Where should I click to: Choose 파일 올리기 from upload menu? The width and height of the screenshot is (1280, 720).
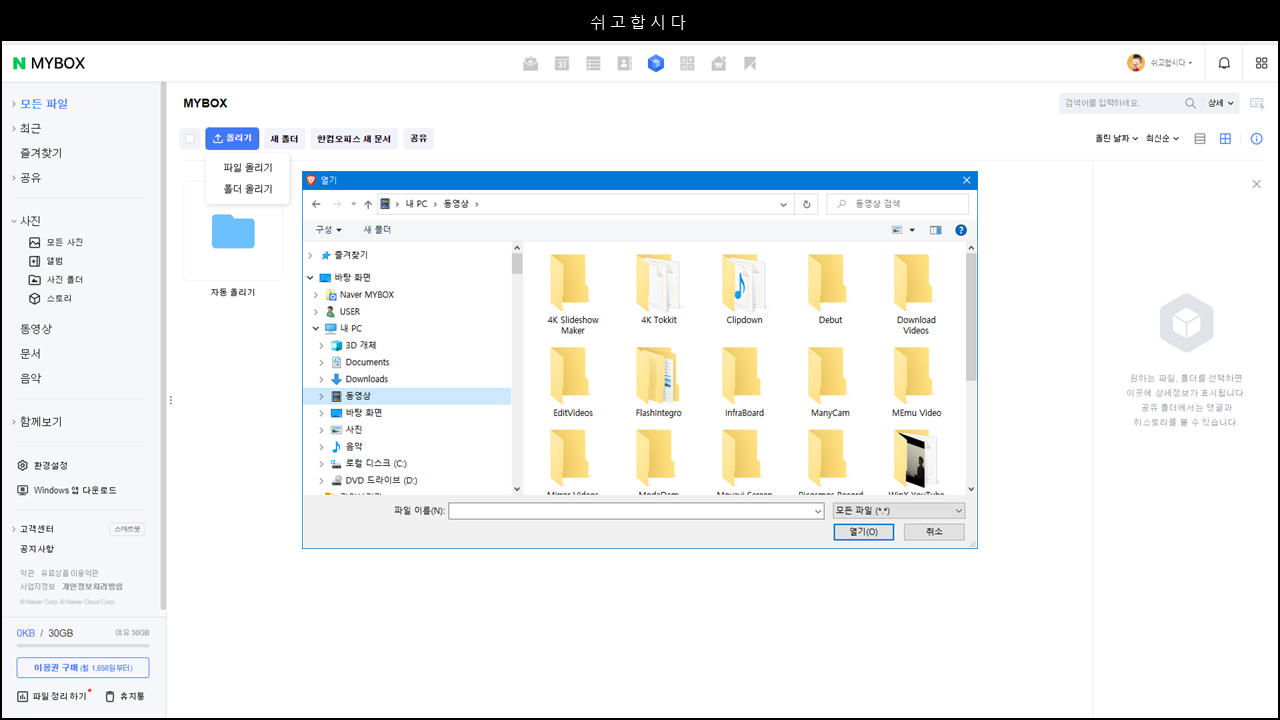tap(248, 168)
